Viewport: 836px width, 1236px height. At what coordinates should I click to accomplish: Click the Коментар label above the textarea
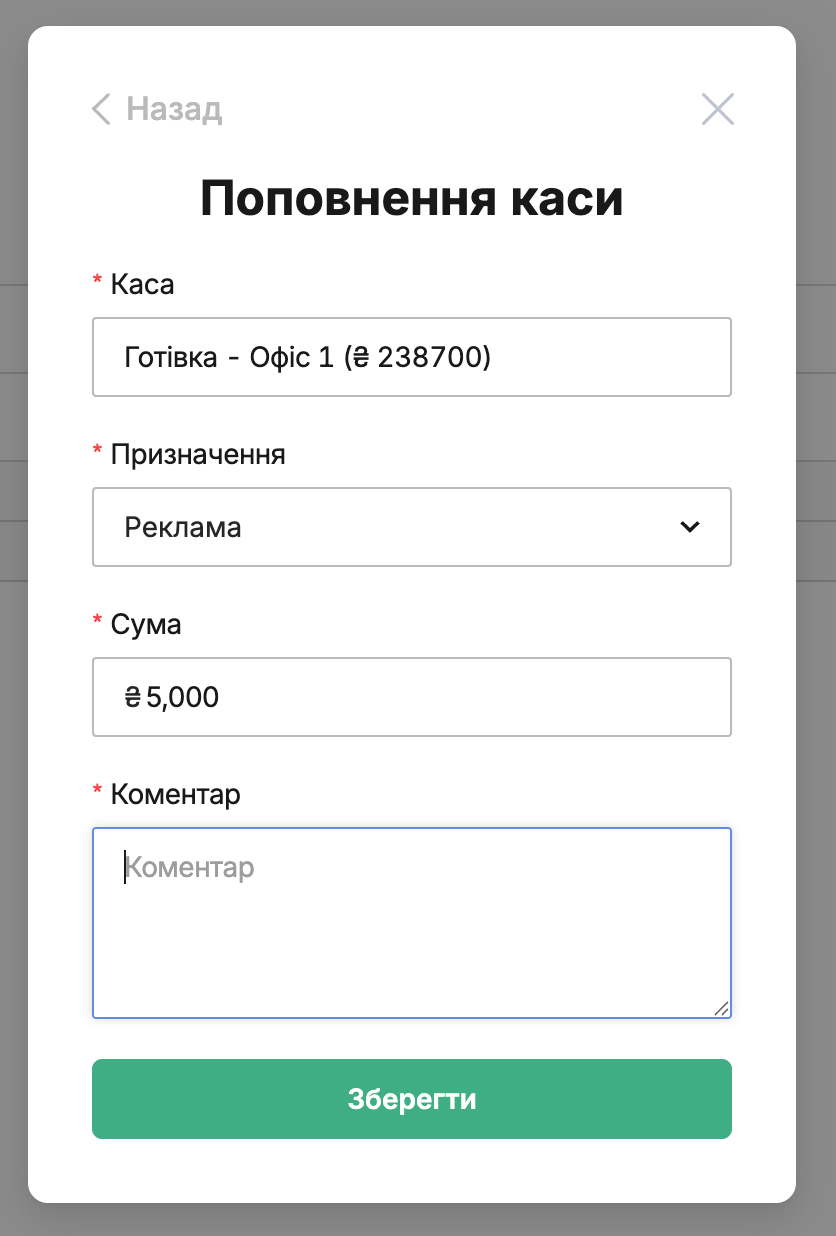point(176,795)
